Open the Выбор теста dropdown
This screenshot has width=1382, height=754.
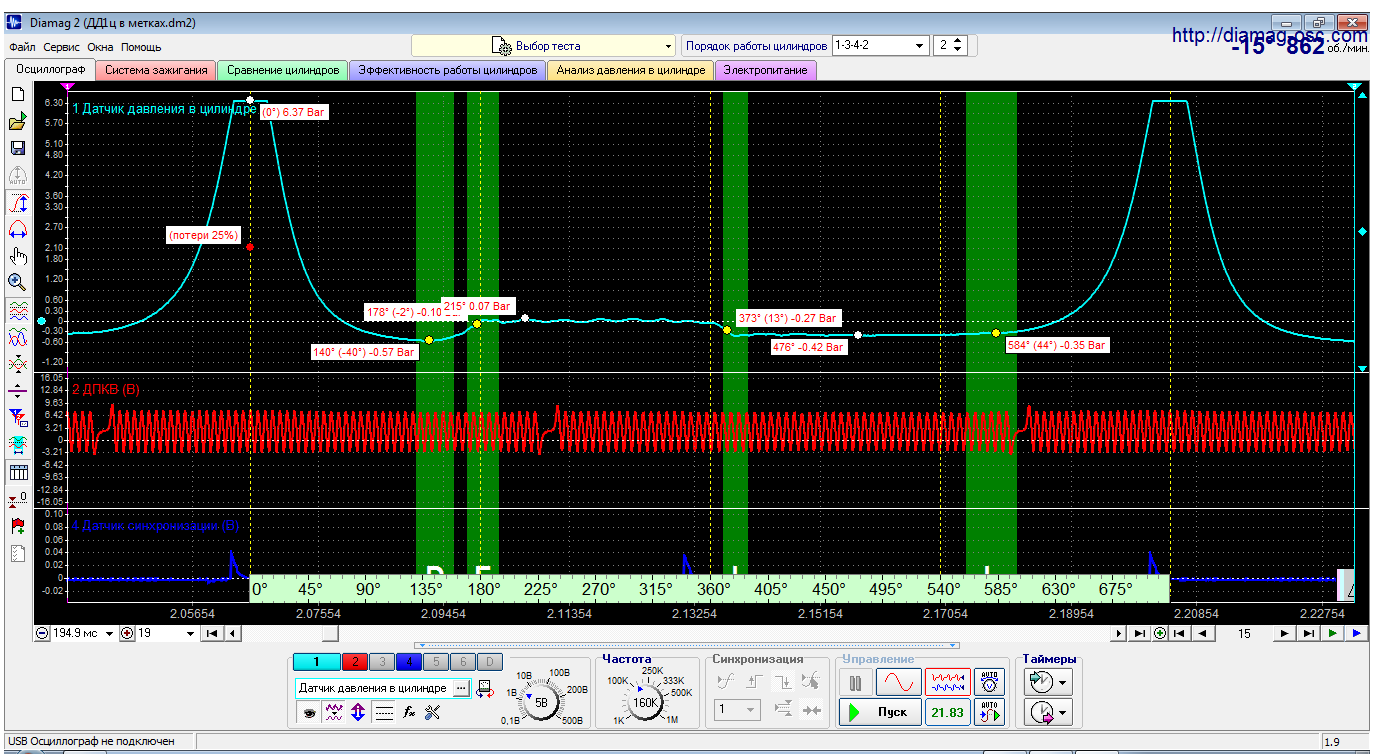tap(544, 46)
